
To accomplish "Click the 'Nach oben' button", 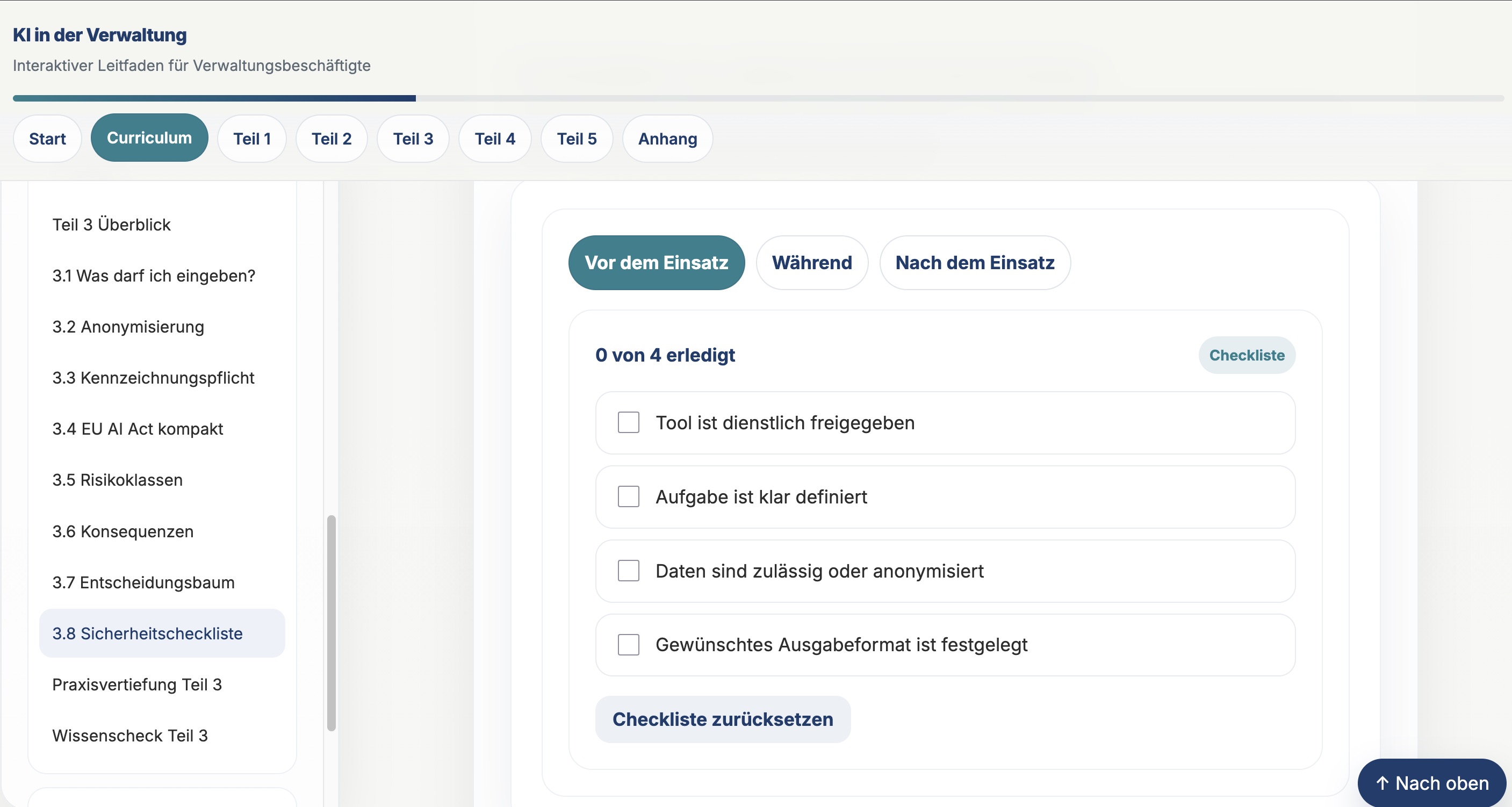I will [x=1431, y=783].
